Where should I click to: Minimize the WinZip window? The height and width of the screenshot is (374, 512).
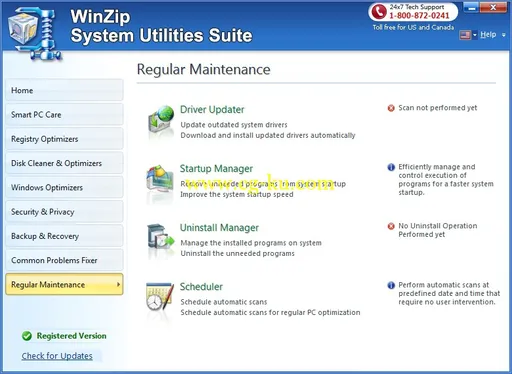point(471,7)
